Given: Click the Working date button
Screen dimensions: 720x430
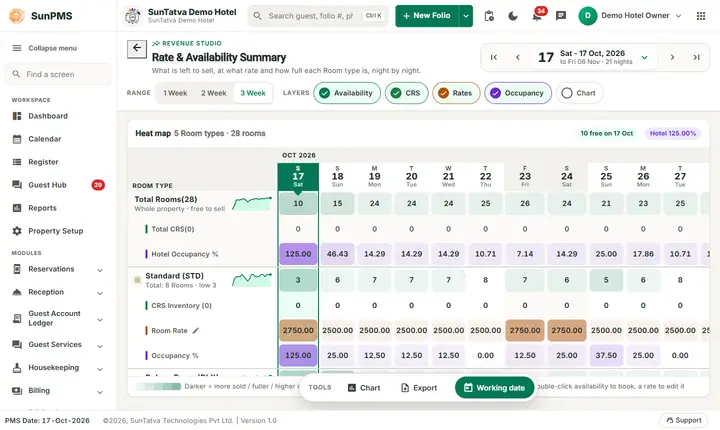Looking at the screenshot, I should click(x=495, y=388).
